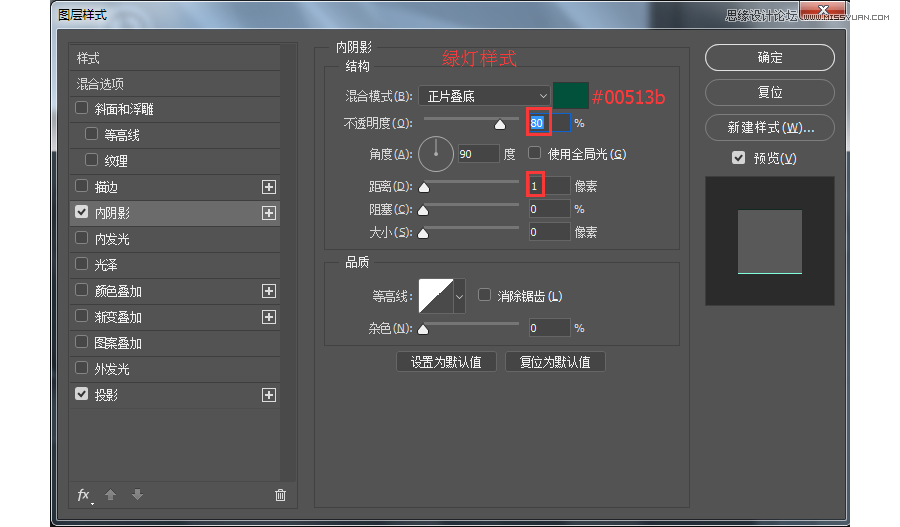Open 纹理 settings row

coord(174,161)
